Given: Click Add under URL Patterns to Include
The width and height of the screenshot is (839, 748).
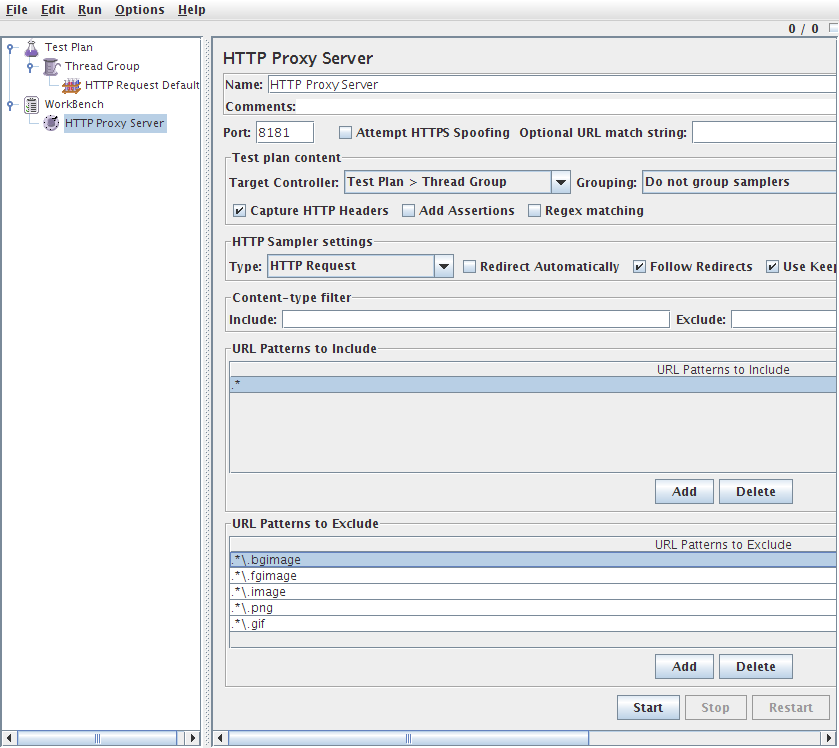Looking at the screenshot, I should click(684, 492).
